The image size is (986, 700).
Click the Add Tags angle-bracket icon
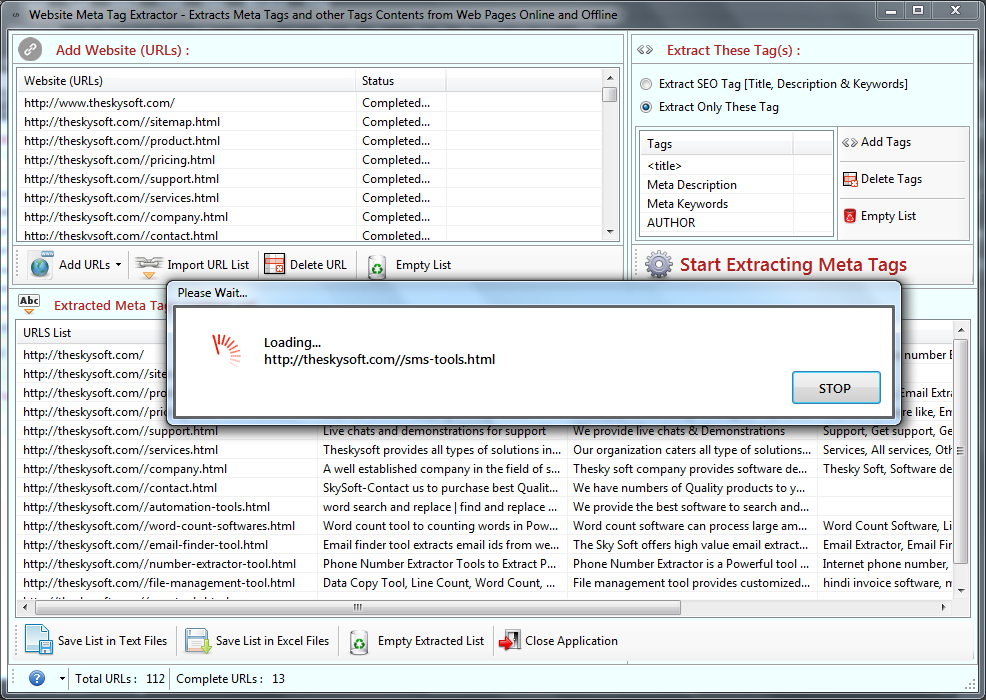850,142
